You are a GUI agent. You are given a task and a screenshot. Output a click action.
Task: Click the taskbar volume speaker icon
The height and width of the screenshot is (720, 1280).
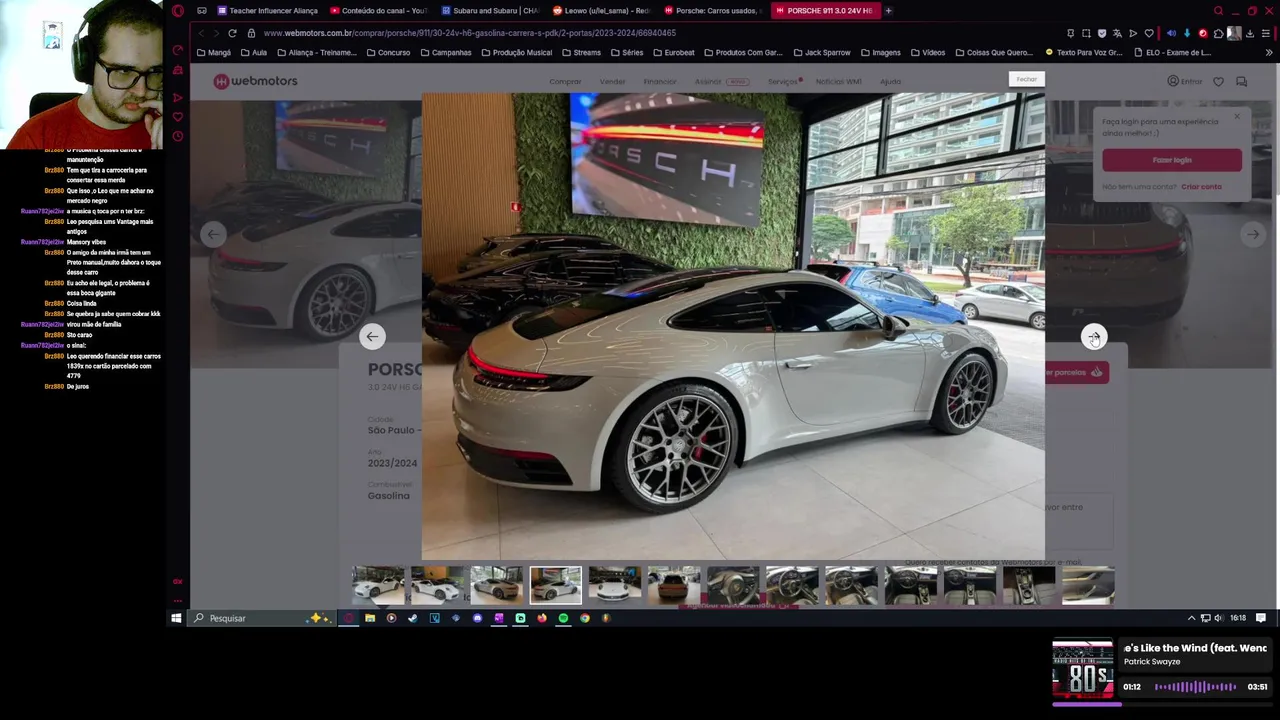(1218, 618)
